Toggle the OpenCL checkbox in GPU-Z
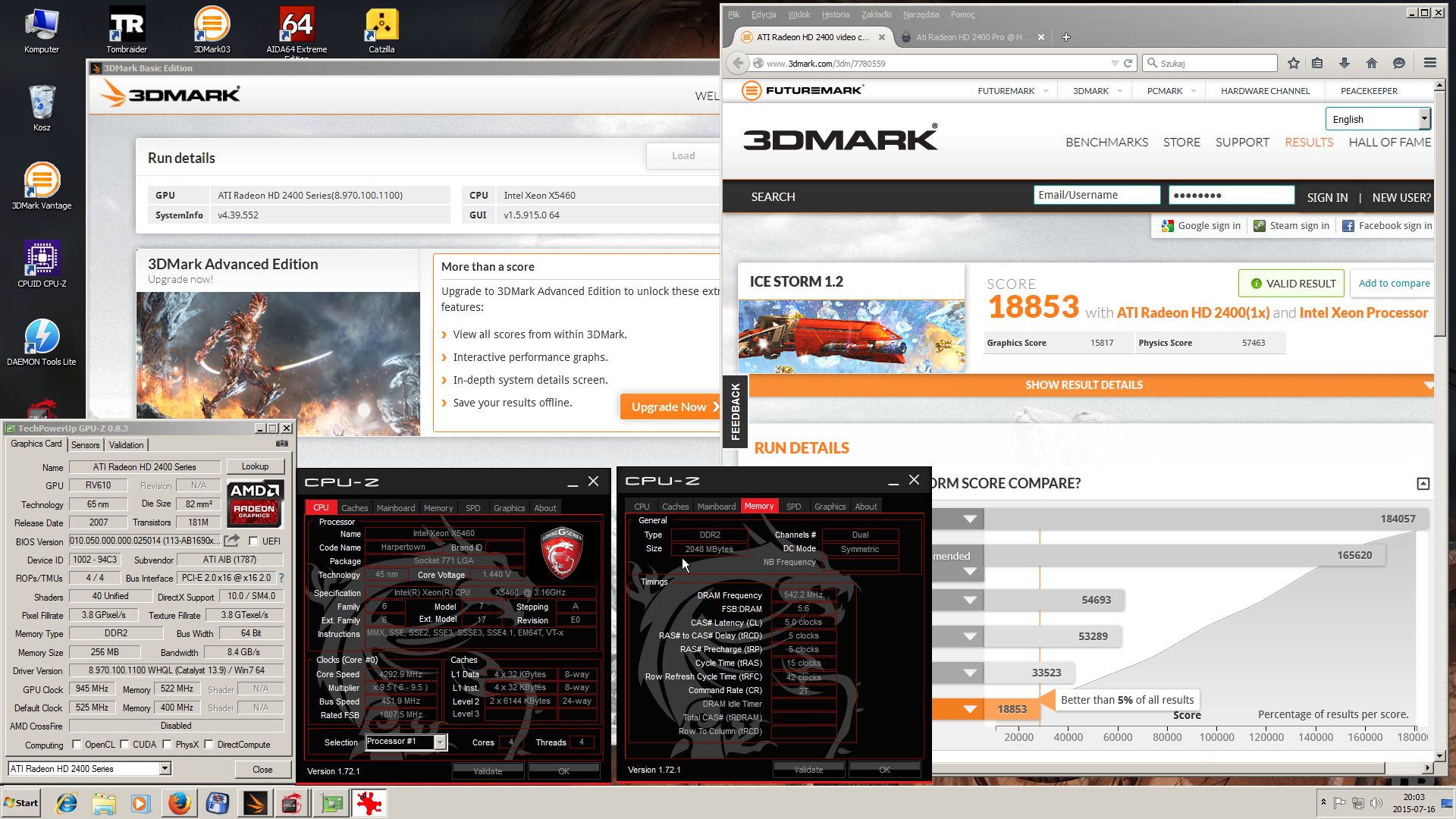The image size is (1456, 819). (x=77, y=745)
